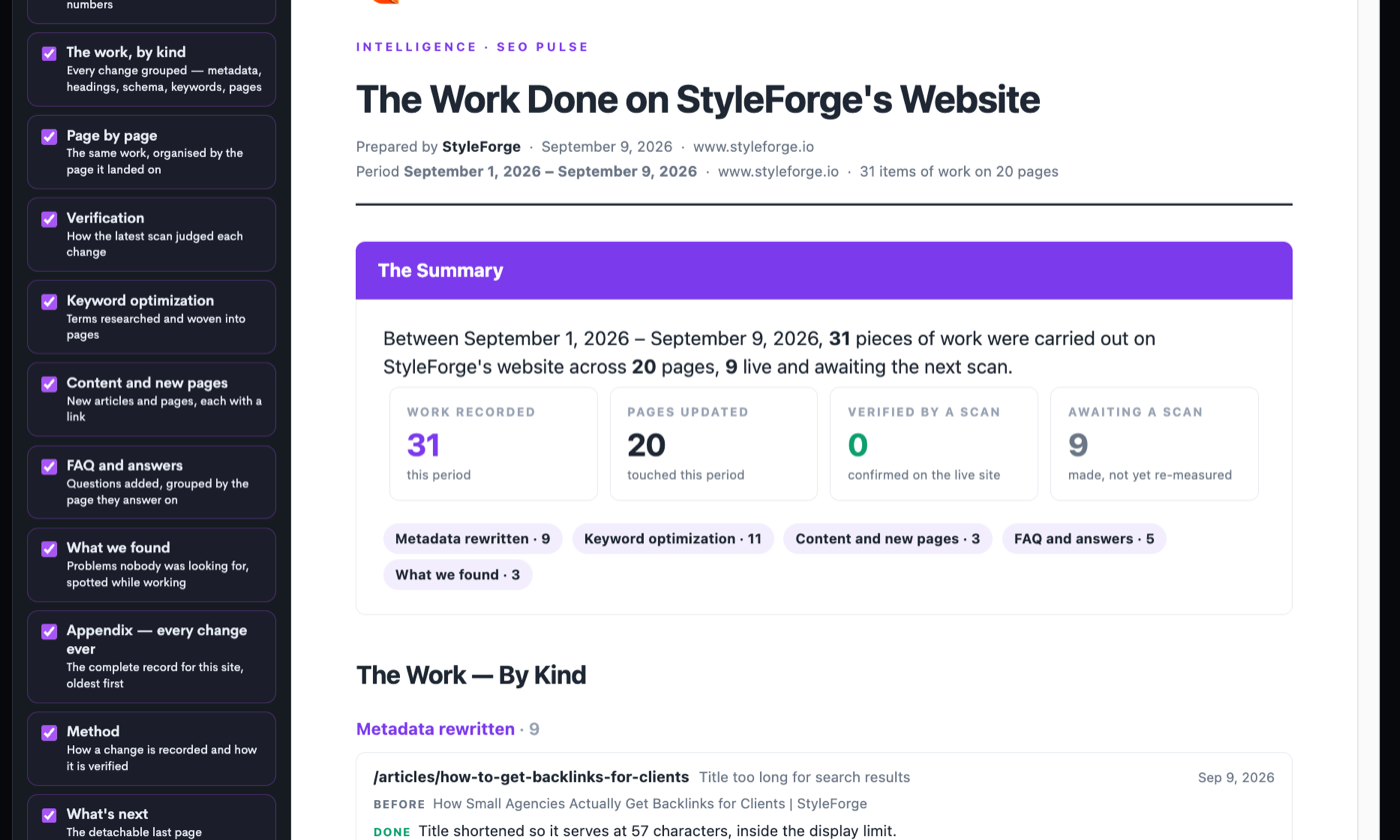
Task: Click the "Verified by a scan" stat card
Action: tap(934, 444)
